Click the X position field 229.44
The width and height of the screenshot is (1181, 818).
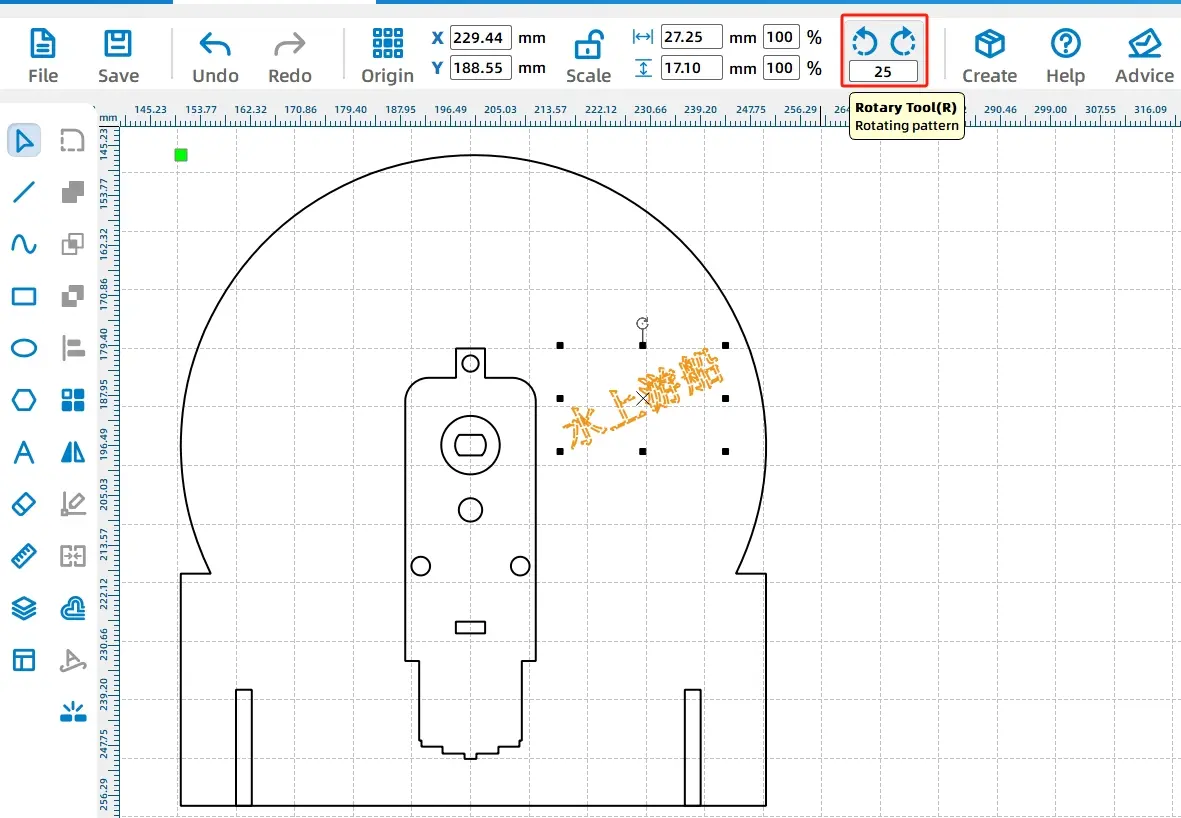[481, 38]
